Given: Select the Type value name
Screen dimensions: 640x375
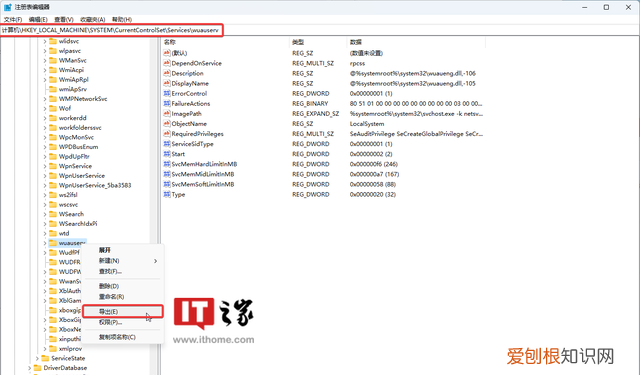Looking at the screenshot, I should (178, 195).
